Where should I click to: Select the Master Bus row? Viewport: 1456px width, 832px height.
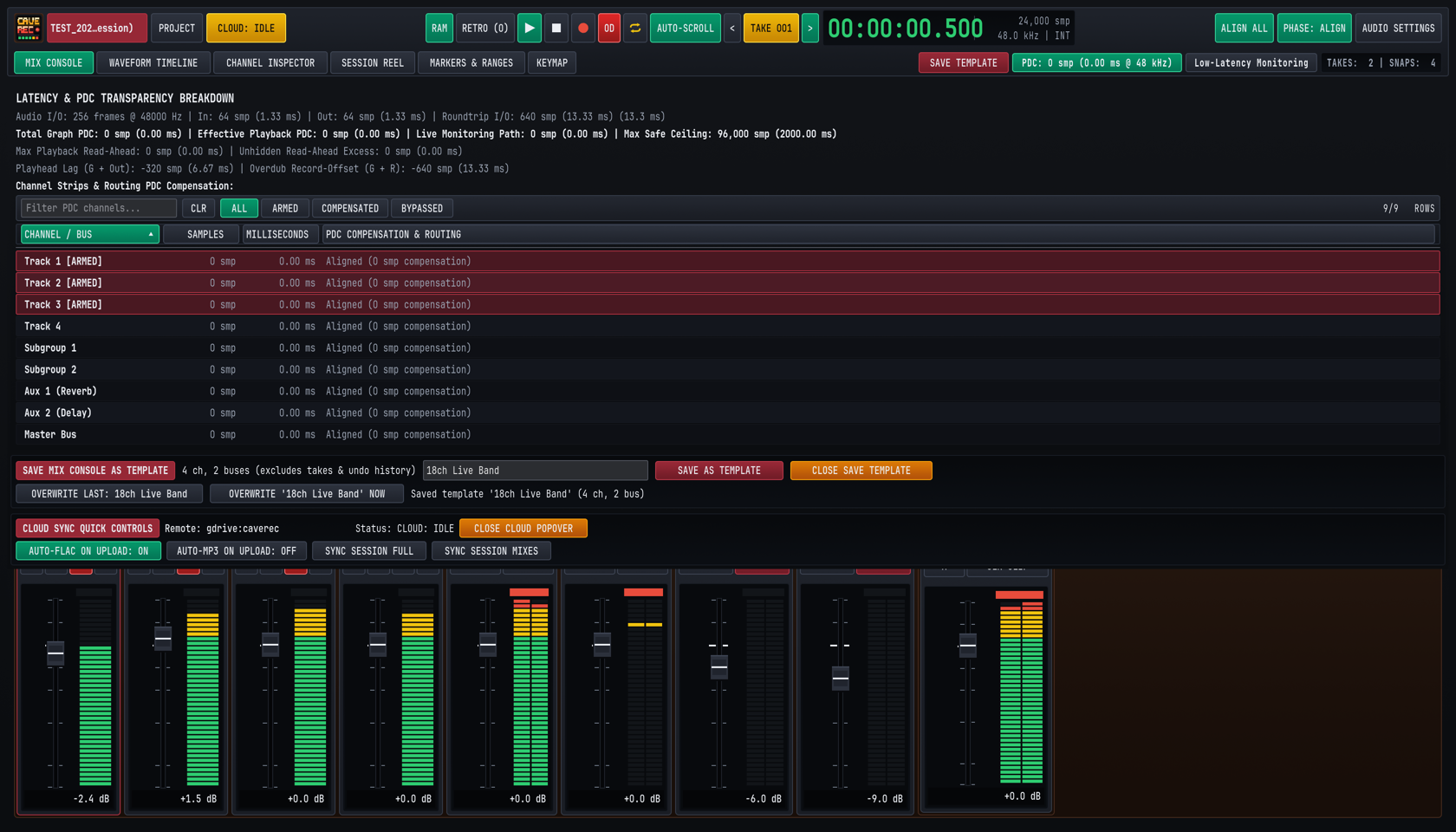click(x=728, y=435)
